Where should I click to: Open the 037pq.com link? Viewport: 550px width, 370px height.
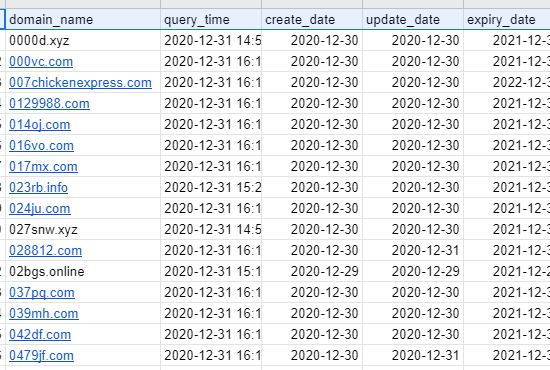coord(42,293)
